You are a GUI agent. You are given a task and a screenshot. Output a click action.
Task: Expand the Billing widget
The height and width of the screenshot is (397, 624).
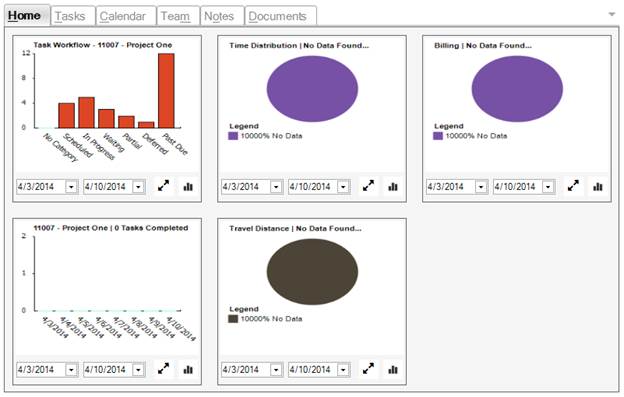pos(573,186)
